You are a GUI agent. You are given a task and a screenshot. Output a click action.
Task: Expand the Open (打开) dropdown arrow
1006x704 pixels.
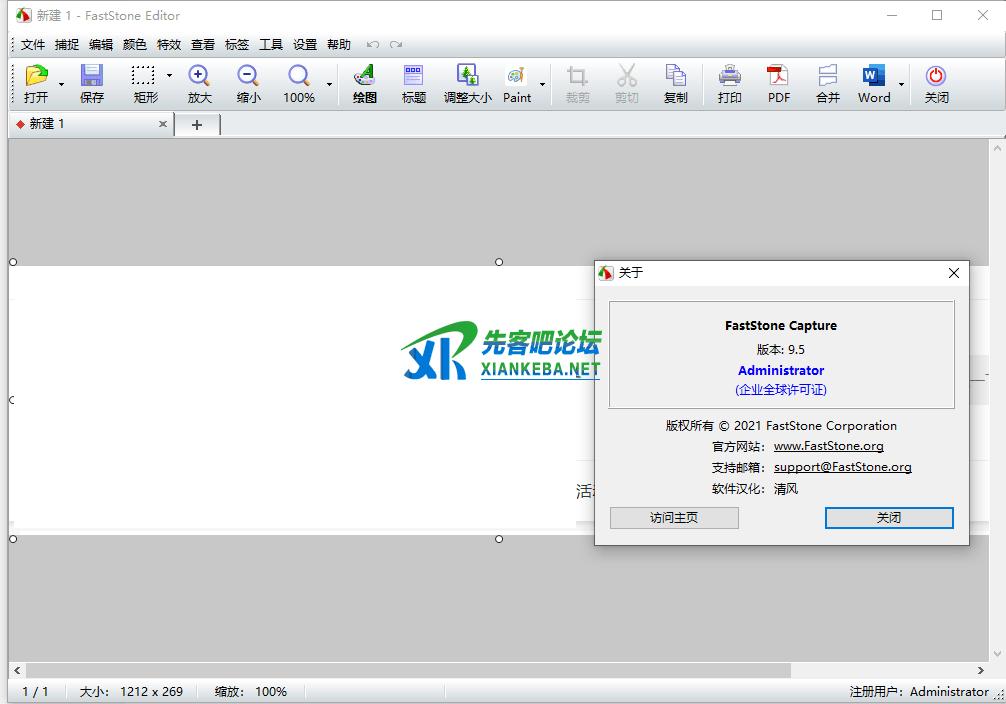(62, 85)
